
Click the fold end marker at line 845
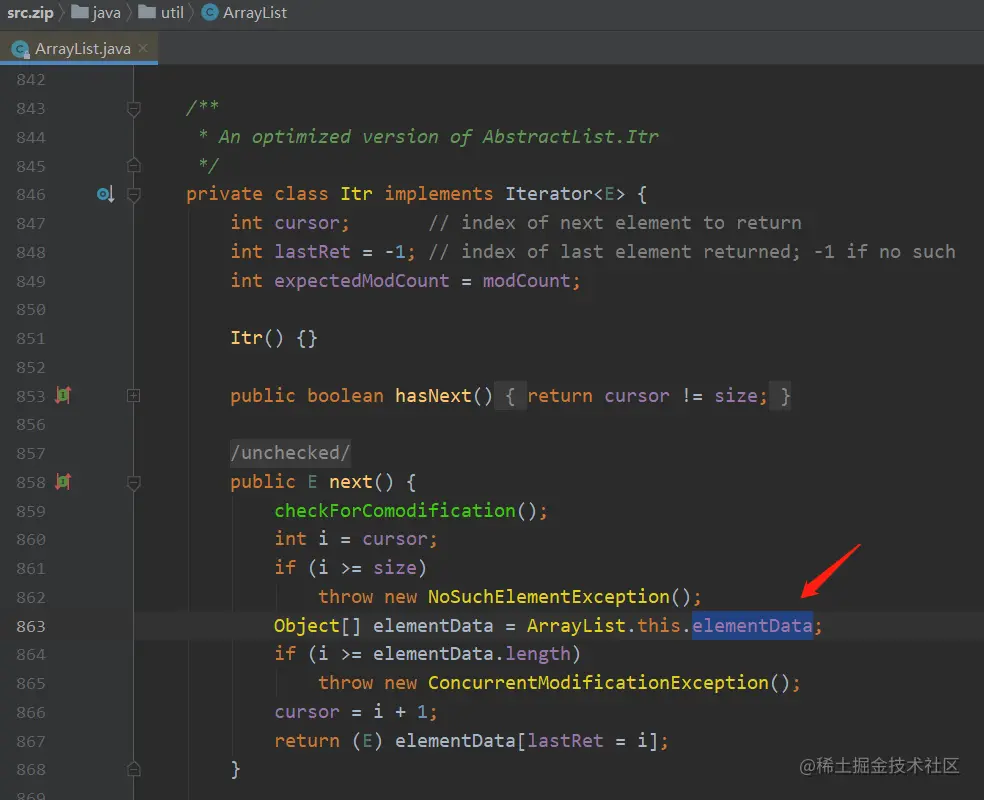tap(134, 166)
